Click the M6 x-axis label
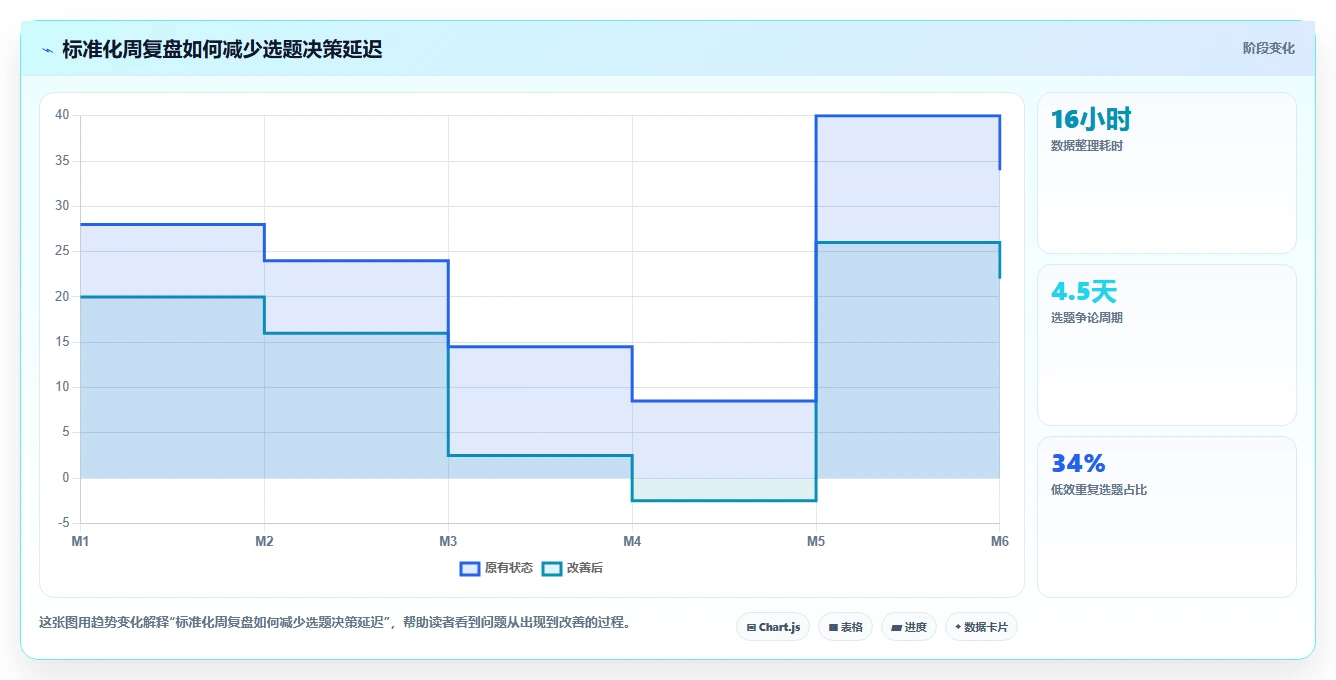 pos(999,541)
